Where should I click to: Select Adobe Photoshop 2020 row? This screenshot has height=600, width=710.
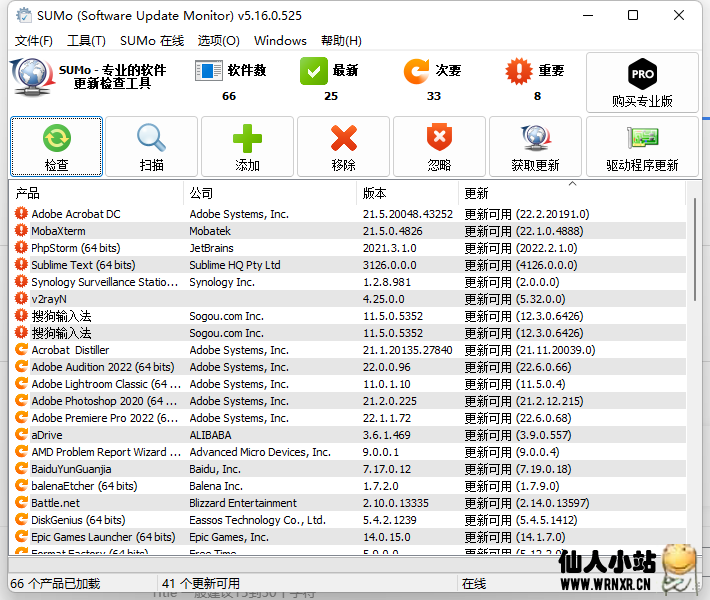click(347, 401)
